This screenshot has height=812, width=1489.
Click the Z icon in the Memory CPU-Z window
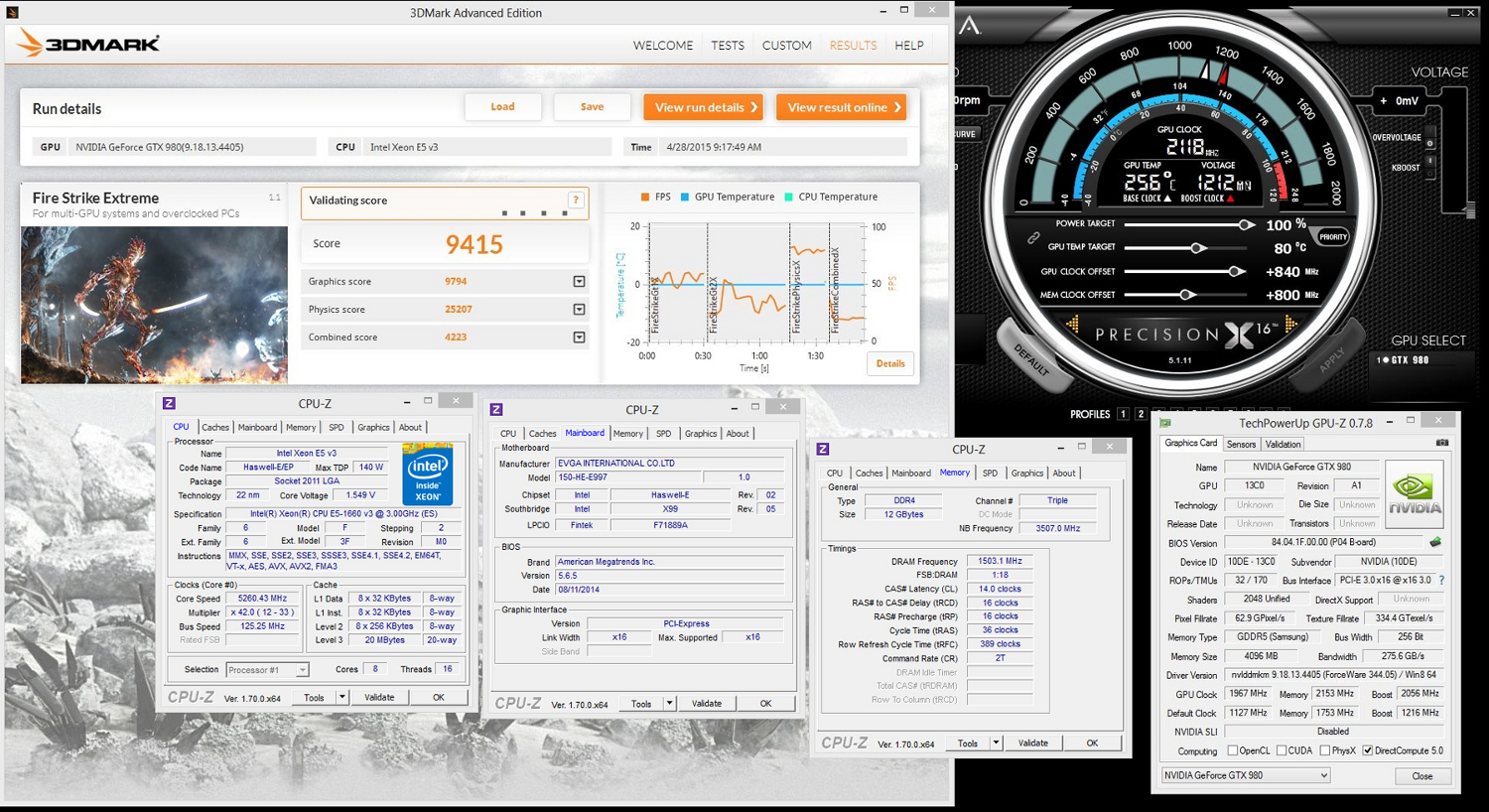[823, 449]
